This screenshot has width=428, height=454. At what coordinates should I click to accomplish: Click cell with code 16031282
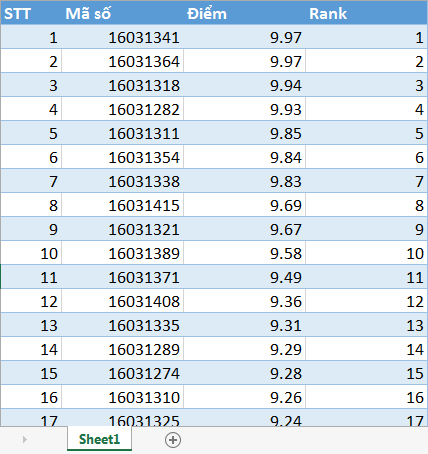(x=122, y=109)
